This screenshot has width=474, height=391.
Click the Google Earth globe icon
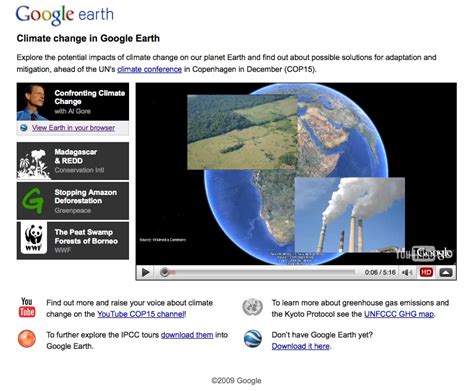(x=253, y=339)
